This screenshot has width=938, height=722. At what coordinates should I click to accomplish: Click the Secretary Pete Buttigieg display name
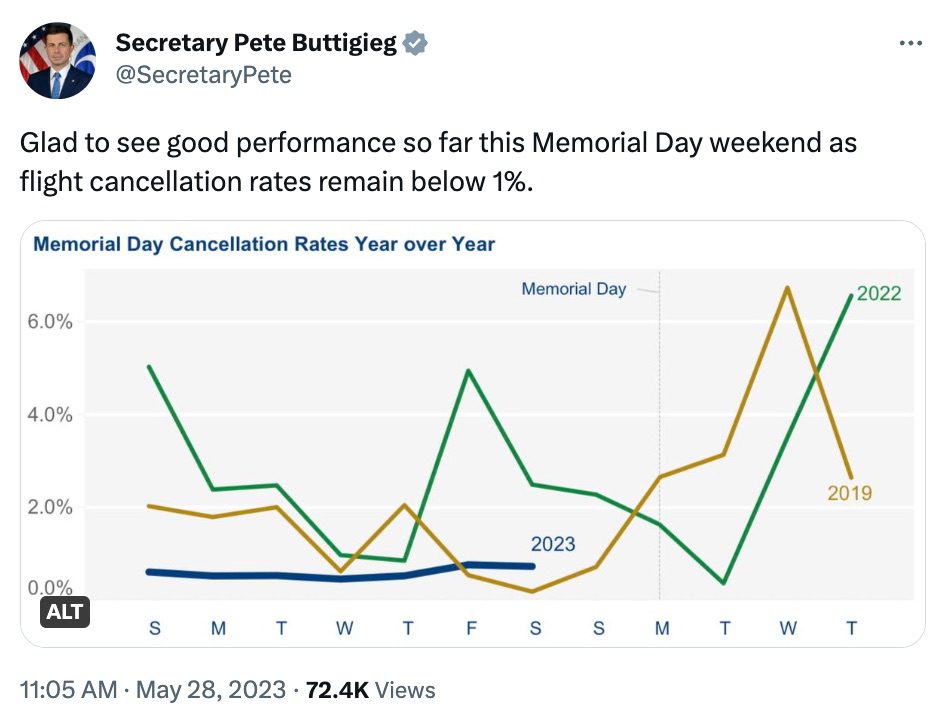255,42
